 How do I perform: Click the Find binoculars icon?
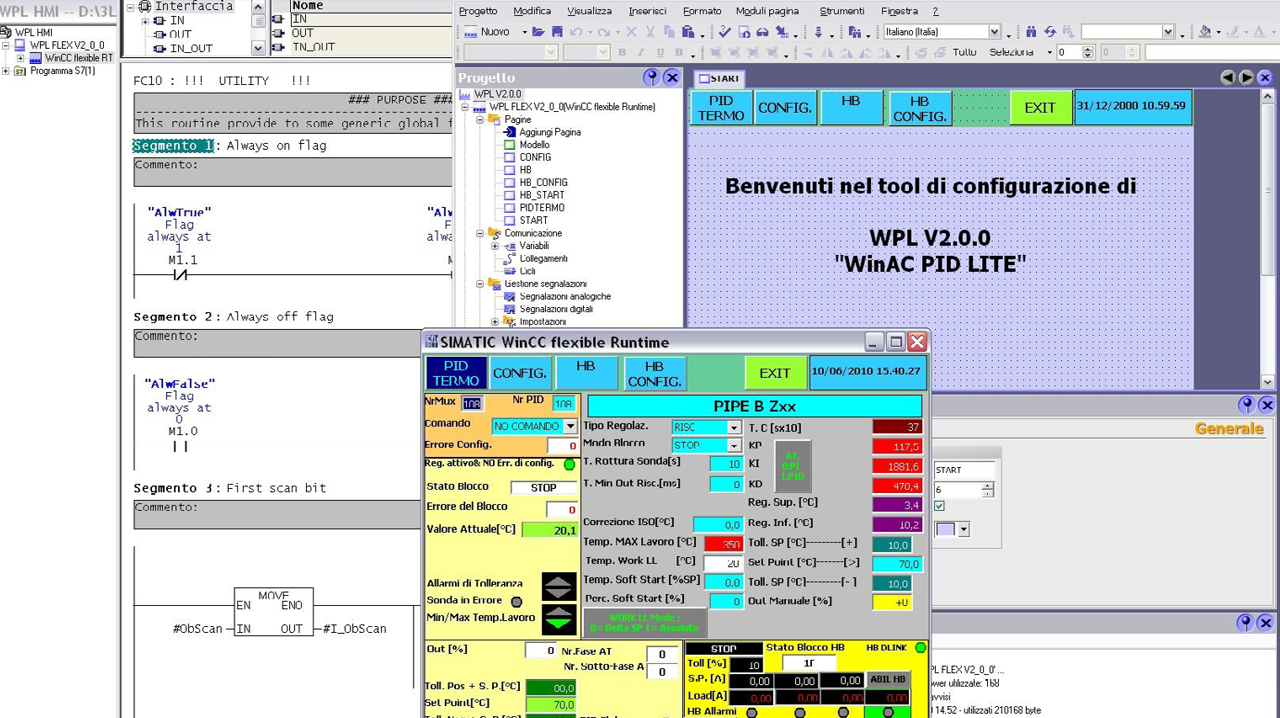(x=1031, y=32)
